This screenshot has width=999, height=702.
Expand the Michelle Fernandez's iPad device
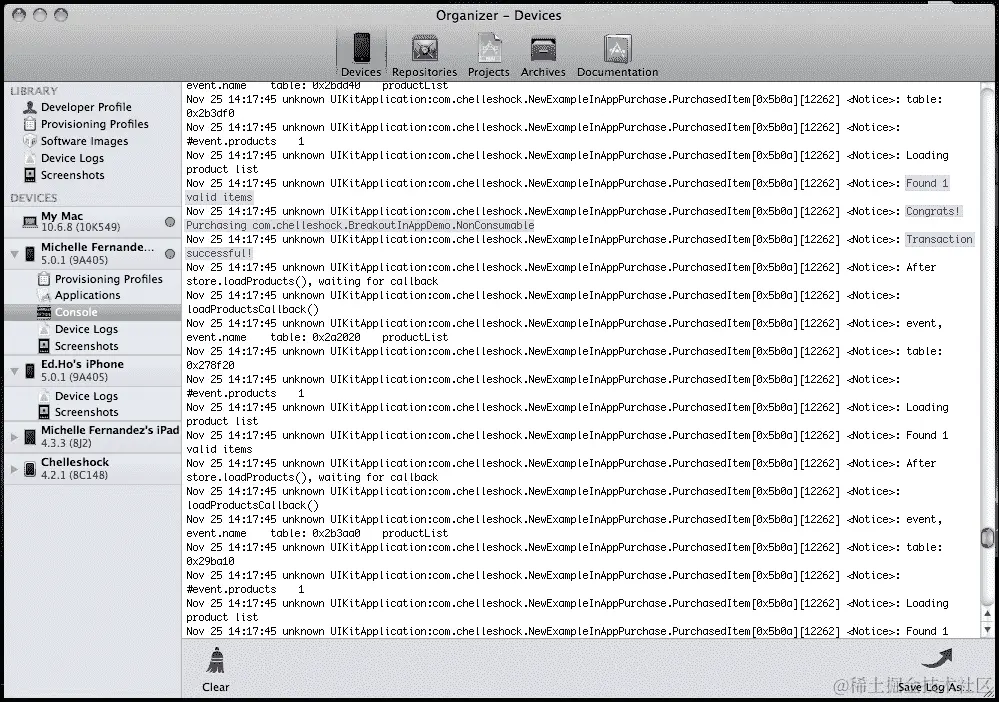tap(14, 437)
